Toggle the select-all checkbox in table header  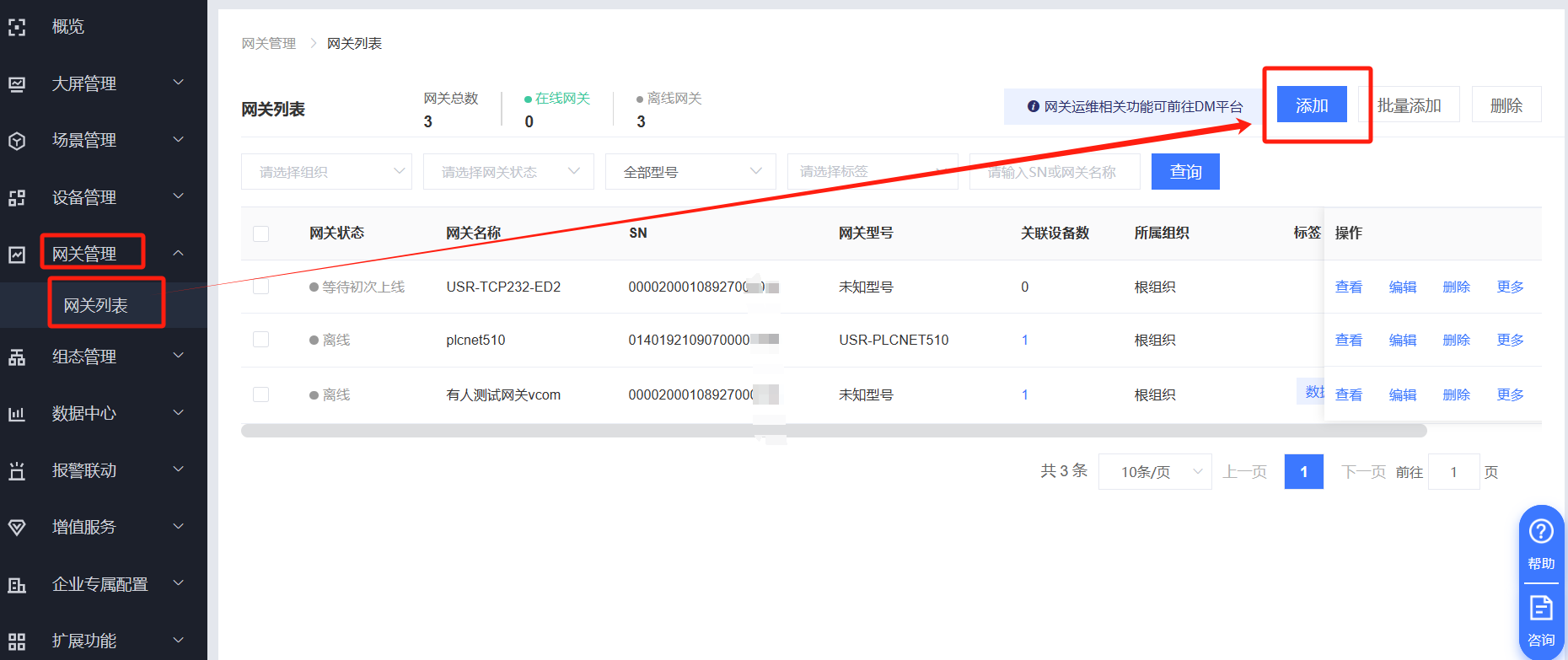[261, 233]
